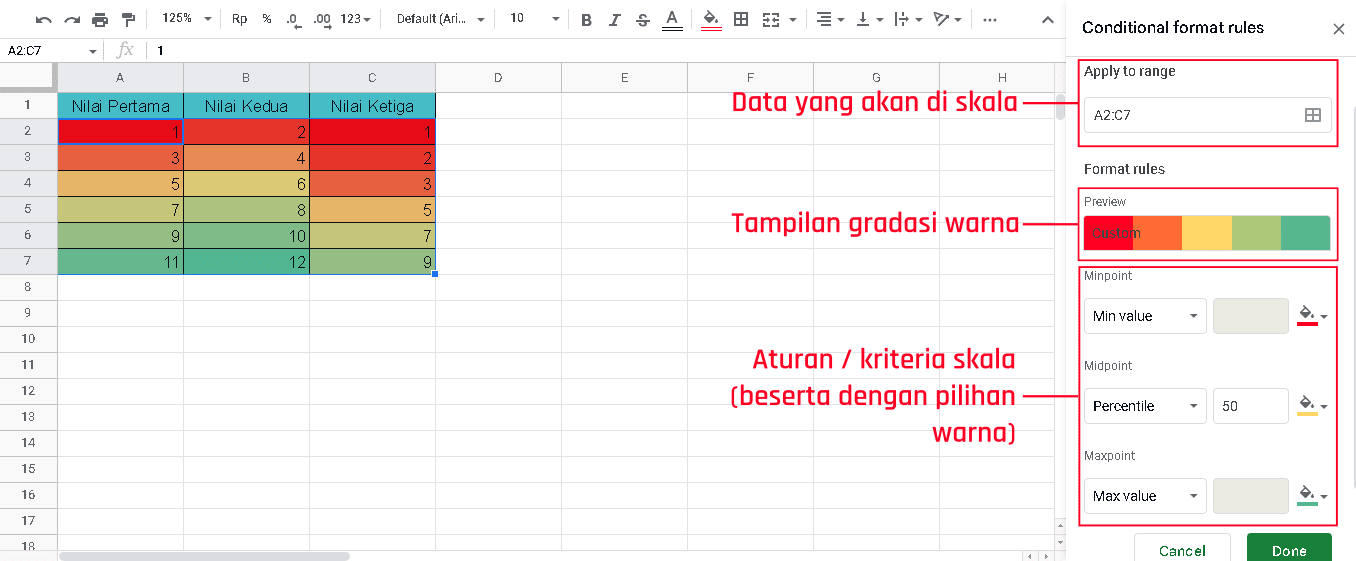Toggle strikethrough formatting

tap(642, 19)
